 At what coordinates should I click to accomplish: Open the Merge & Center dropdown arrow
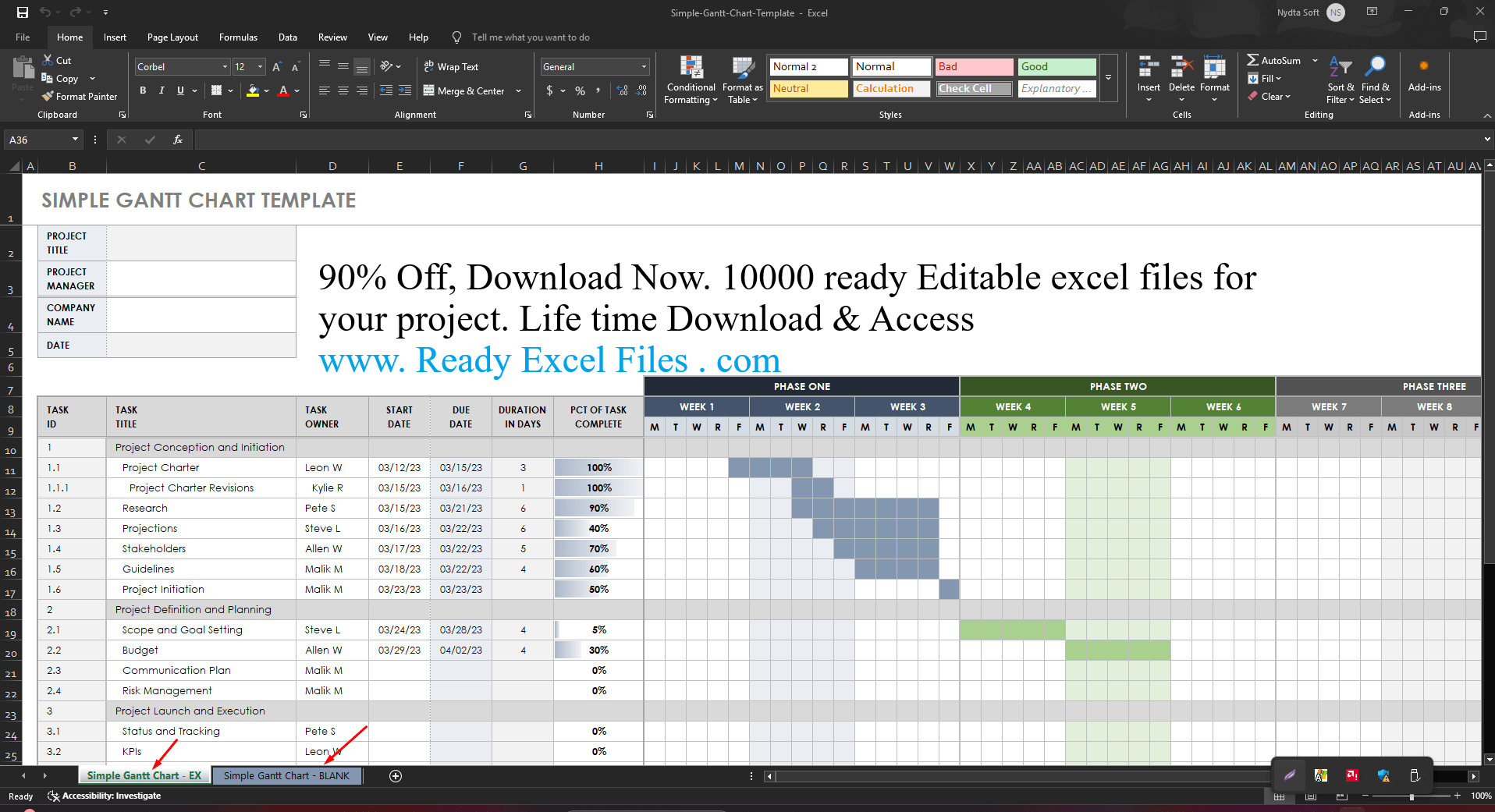tap(518, 90)
